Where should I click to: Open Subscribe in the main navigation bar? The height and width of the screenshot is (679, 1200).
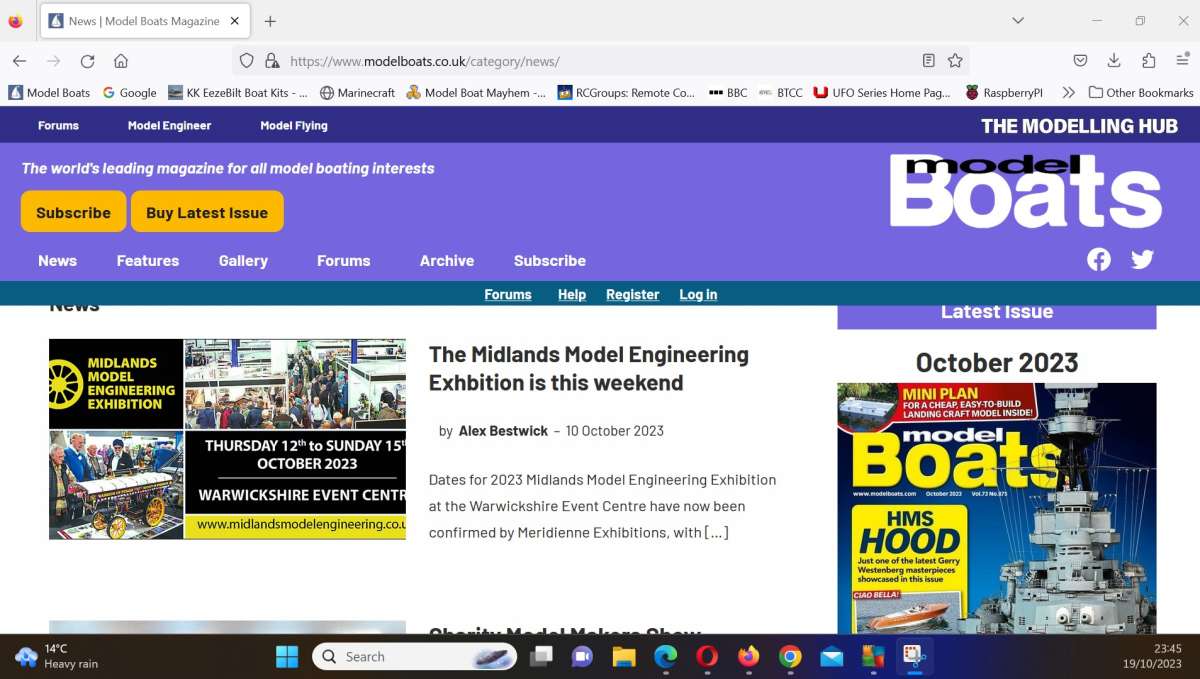(x=550, y=260)
